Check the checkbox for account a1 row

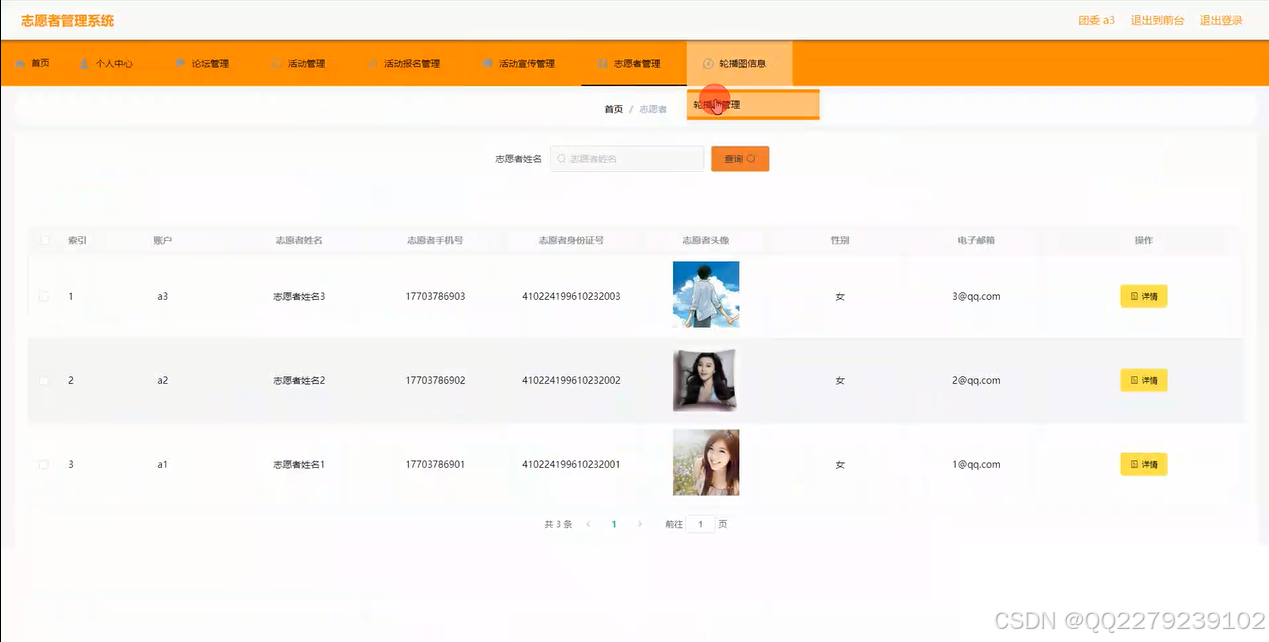(x=42, y=464)
